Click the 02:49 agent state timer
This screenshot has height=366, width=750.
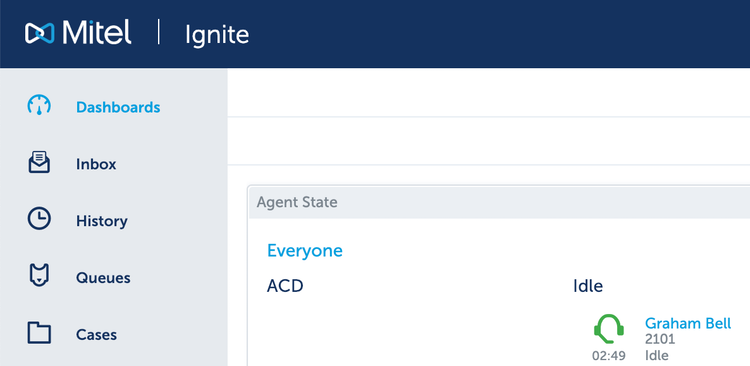[609, 356]
